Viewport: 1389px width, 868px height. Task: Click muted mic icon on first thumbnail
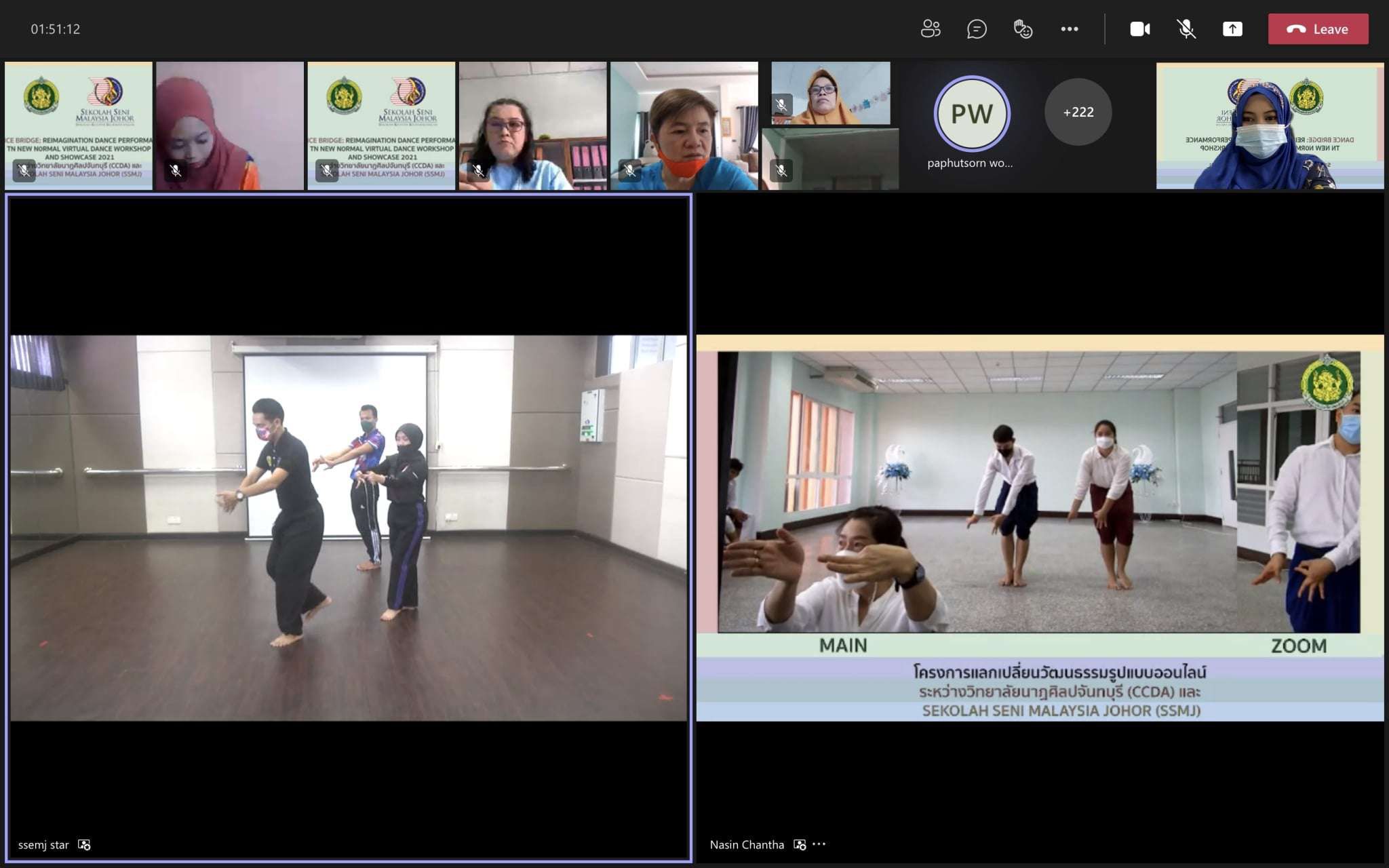(24, 170)
